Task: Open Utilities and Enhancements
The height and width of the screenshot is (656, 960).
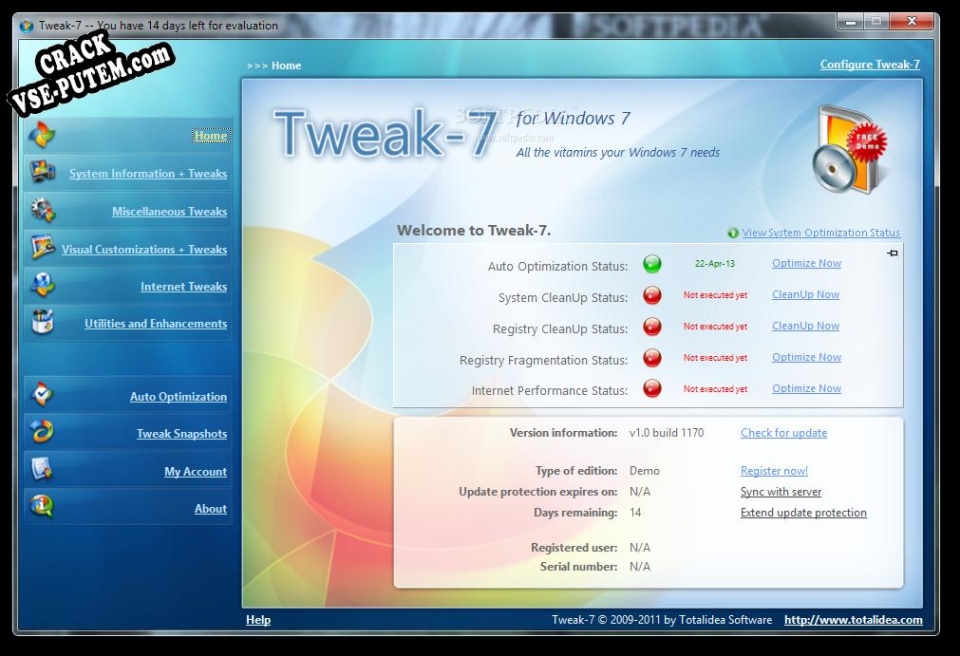Action: (156, 323)
